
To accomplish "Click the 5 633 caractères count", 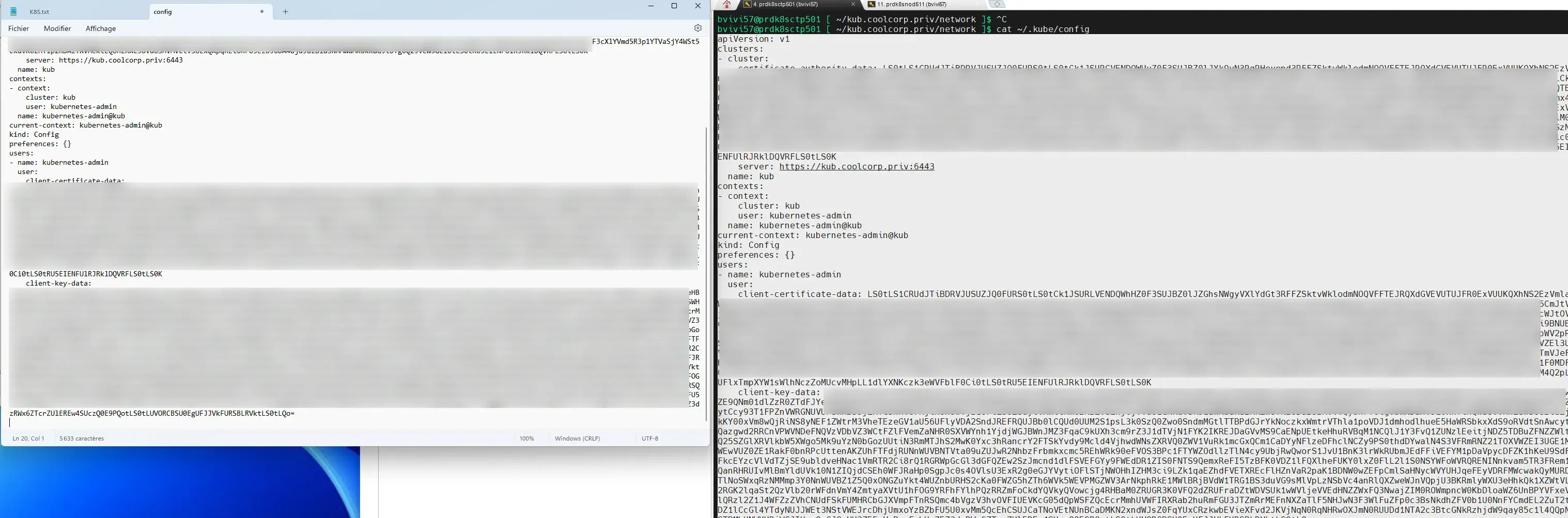I will tap(82, 438).
